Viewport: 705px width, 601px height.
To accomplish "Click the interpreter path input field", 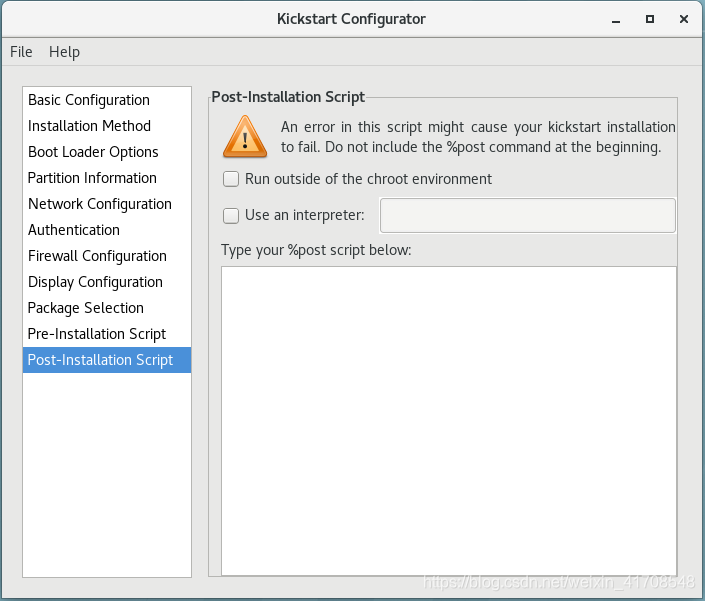I will click(527, 215).
